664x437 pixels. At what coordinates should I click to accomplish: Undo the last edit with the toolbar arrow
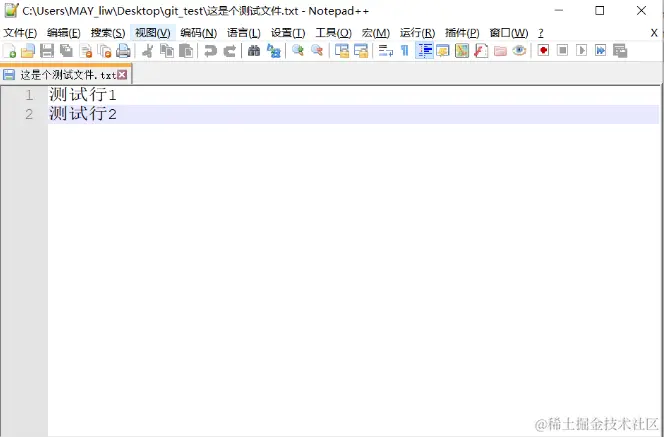point(210,51)
